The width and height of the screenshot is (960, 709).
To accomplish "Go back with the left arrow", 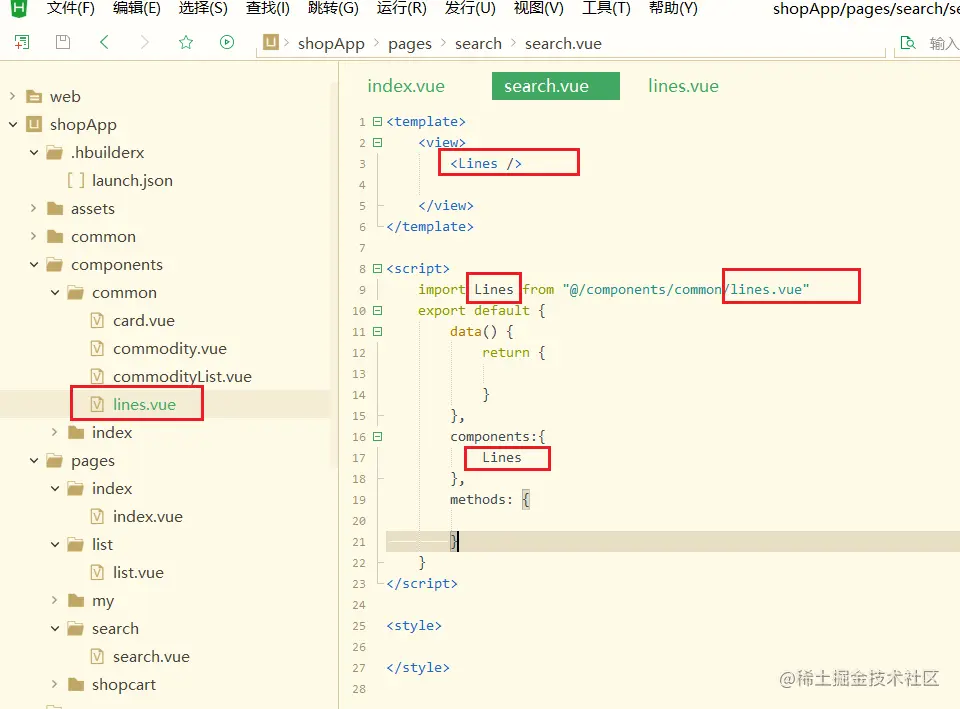I will click(x=104, y=42).
